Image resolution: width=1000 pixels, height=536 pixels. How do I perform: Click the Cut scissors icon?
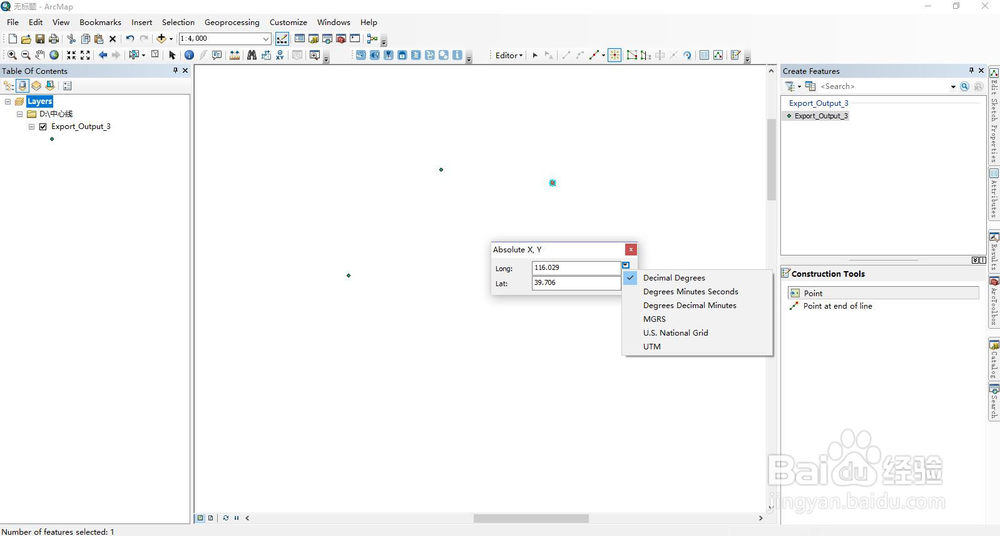tap(71, 39)
